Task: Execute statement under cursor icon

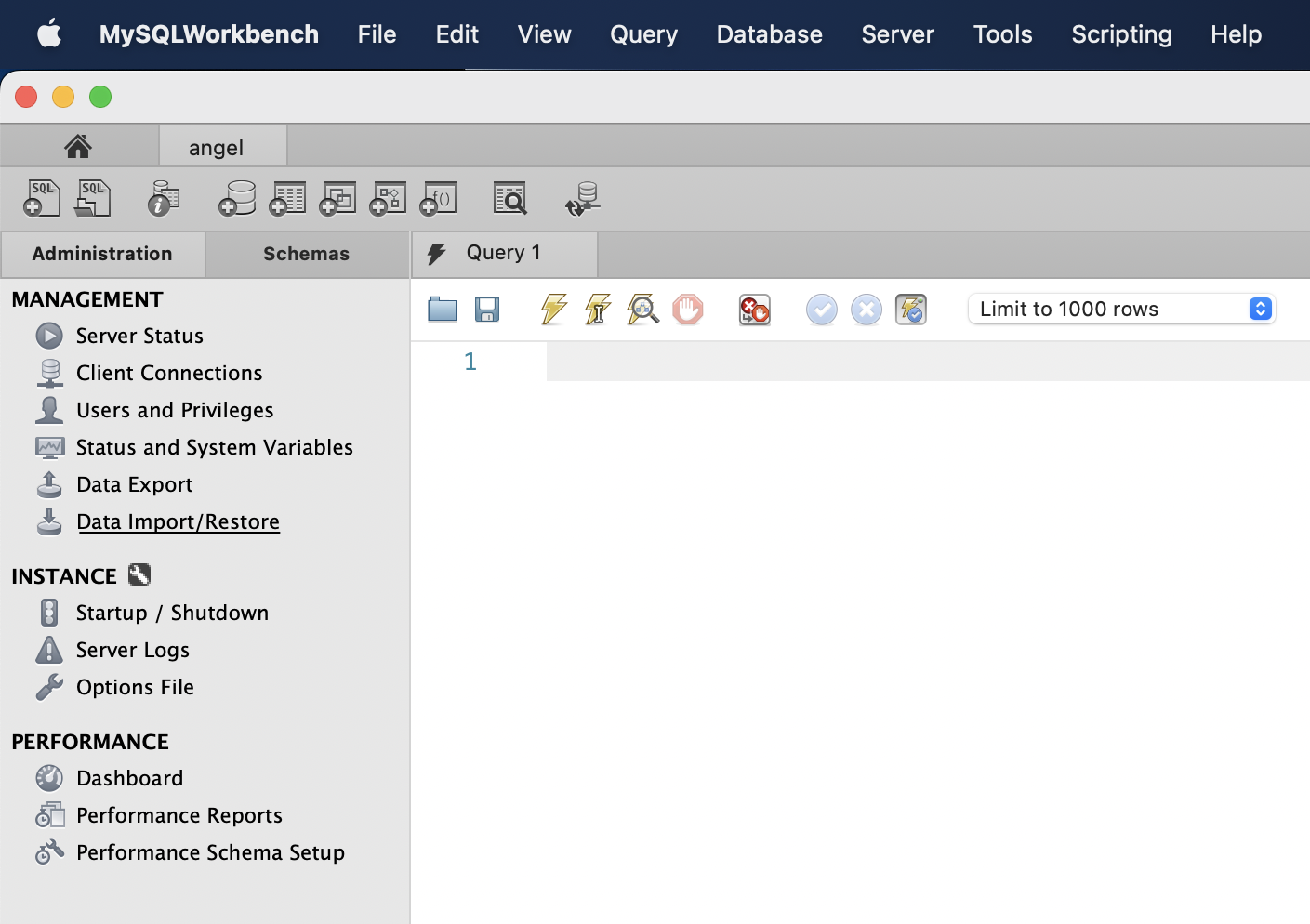Action: 598,310
